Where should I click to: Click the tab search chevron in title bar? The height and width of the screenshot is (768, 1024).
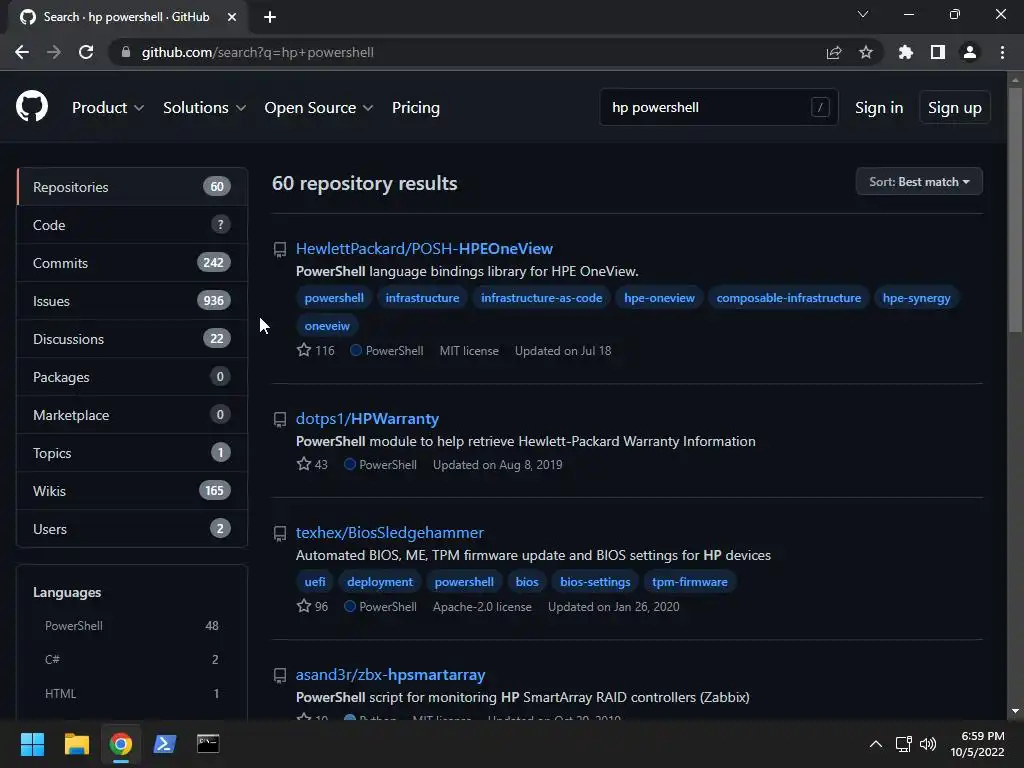point(863,14)
